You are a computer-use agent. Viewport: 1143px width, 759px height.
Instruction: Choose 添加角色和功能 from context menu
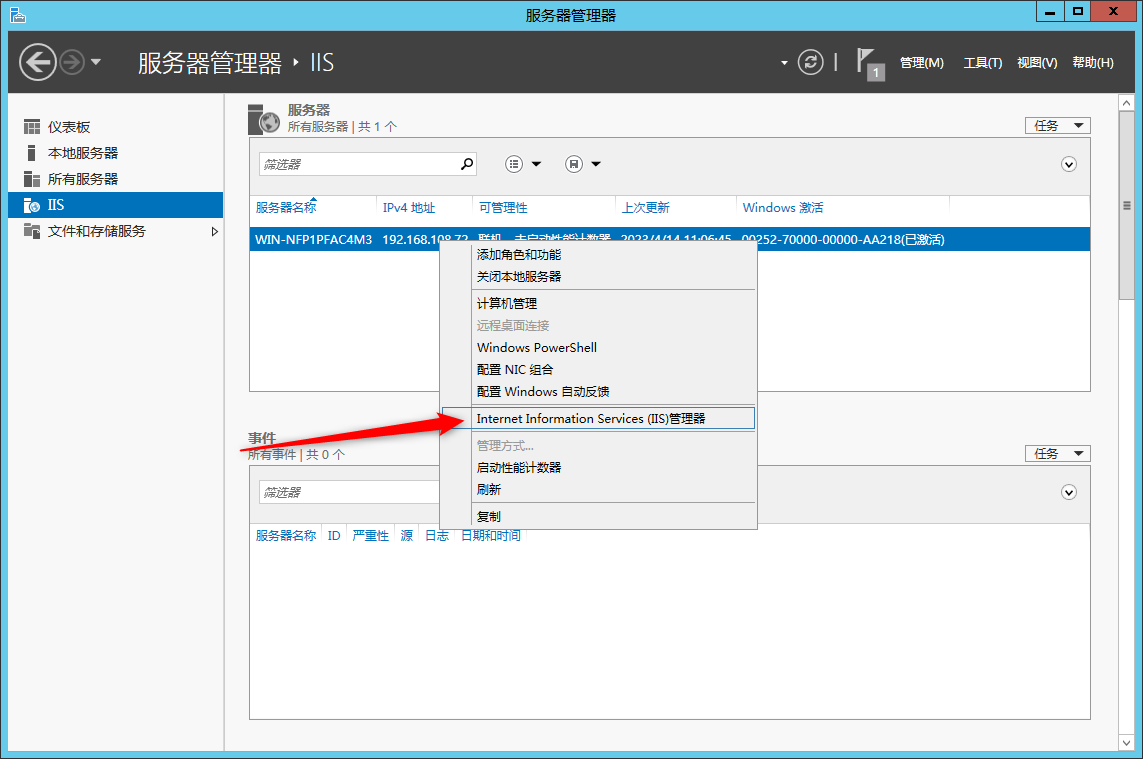[598, 254]
